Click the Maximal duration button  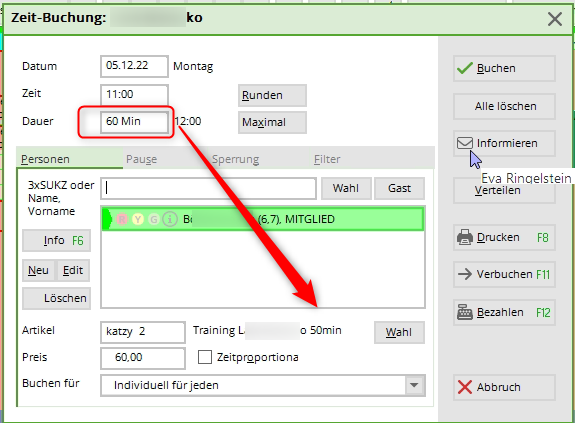272,122
